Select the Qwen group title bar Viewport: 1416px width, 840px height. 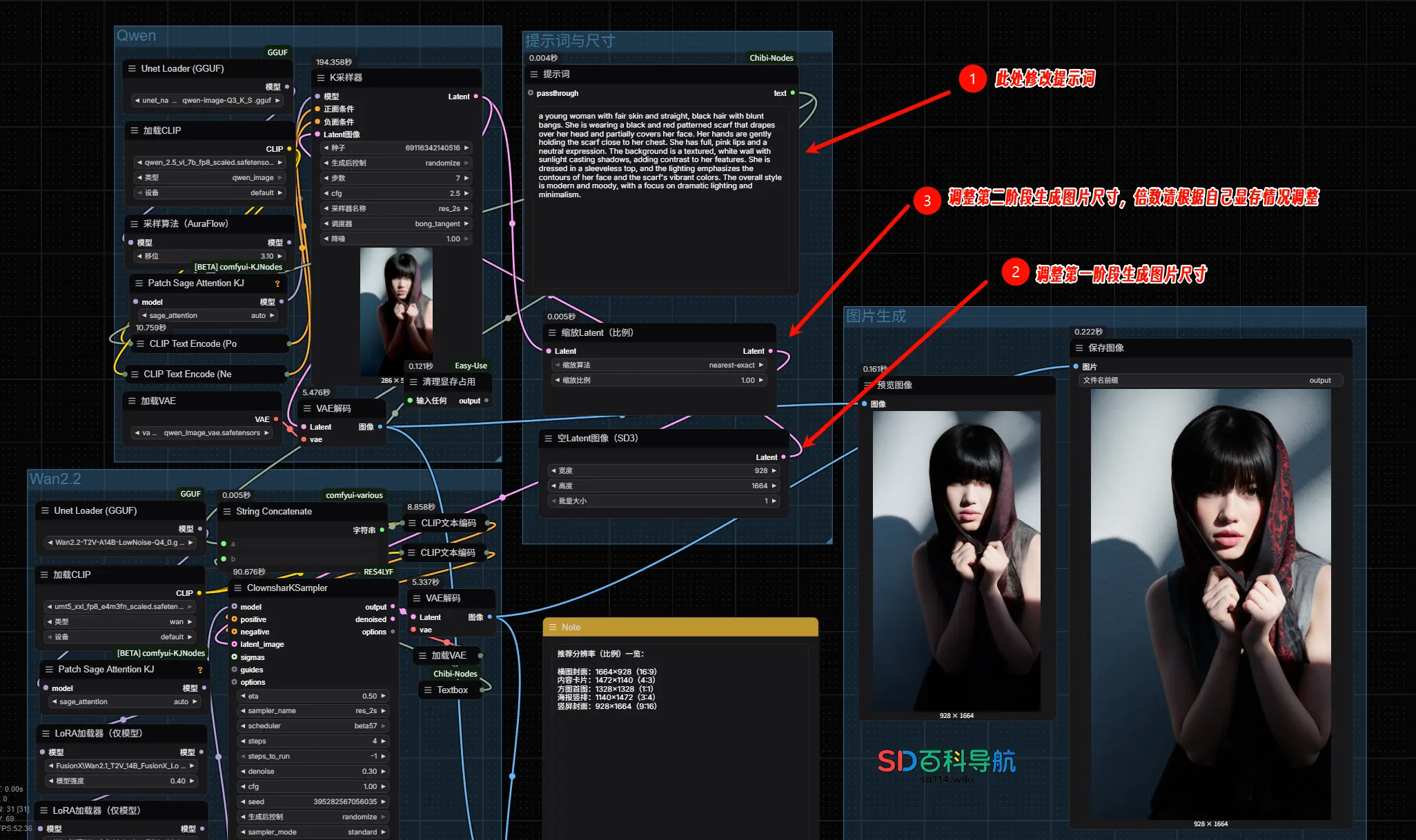tap(137, 35)
